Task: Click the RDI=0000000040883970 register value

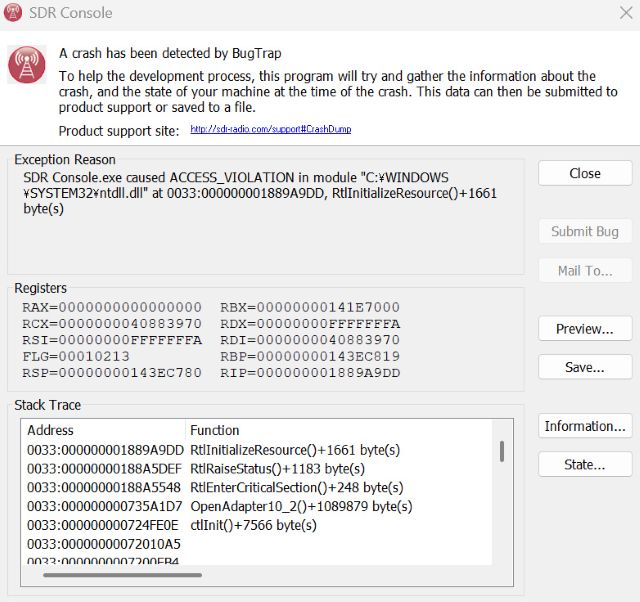Action: tap(310, 340)
